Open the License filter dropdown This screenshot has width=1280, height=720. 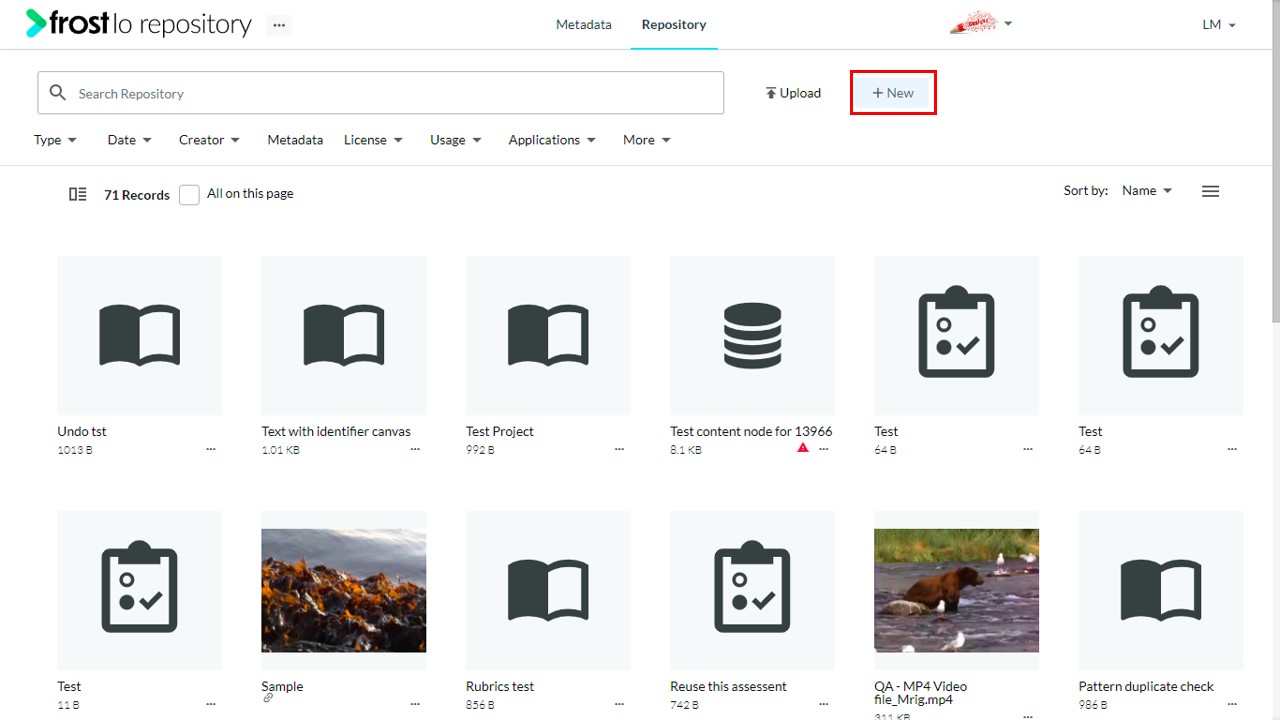pyautogui.click(x=373, y=140)
